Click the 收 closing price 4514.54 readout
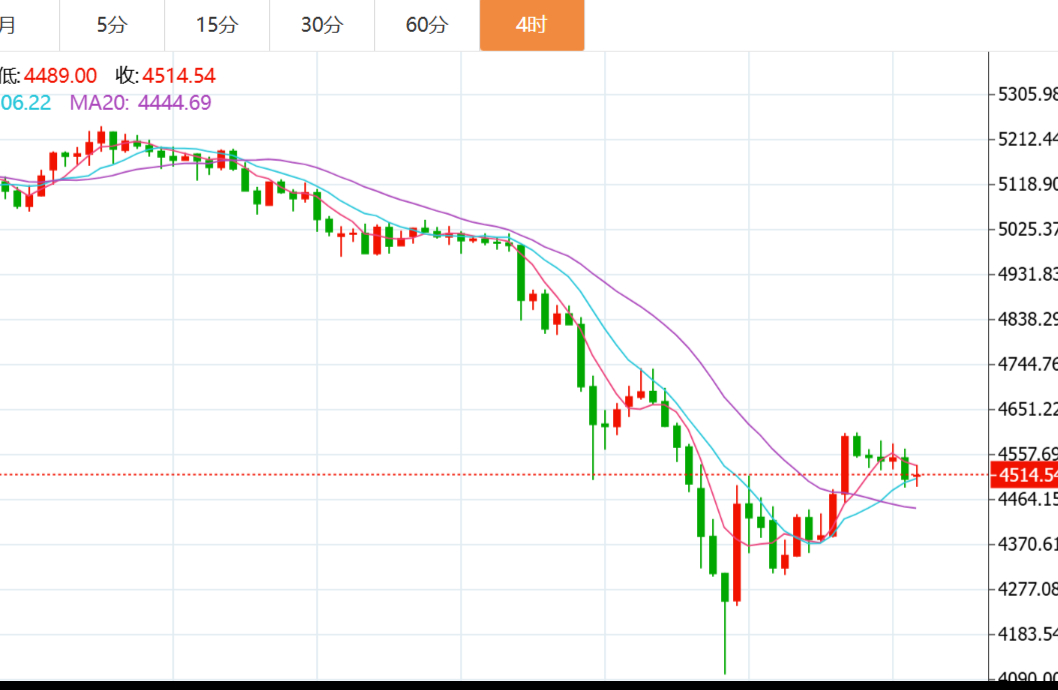 click(x=165, y=76)
